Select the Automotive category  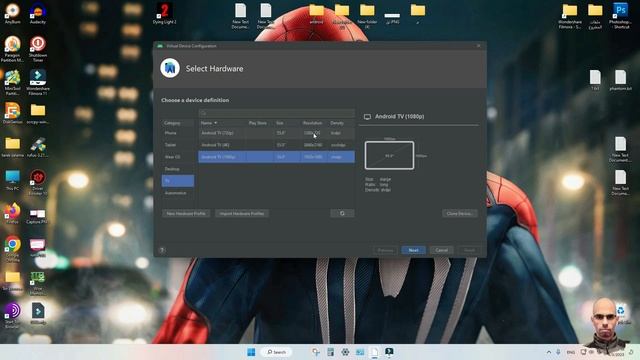(178, 193)
